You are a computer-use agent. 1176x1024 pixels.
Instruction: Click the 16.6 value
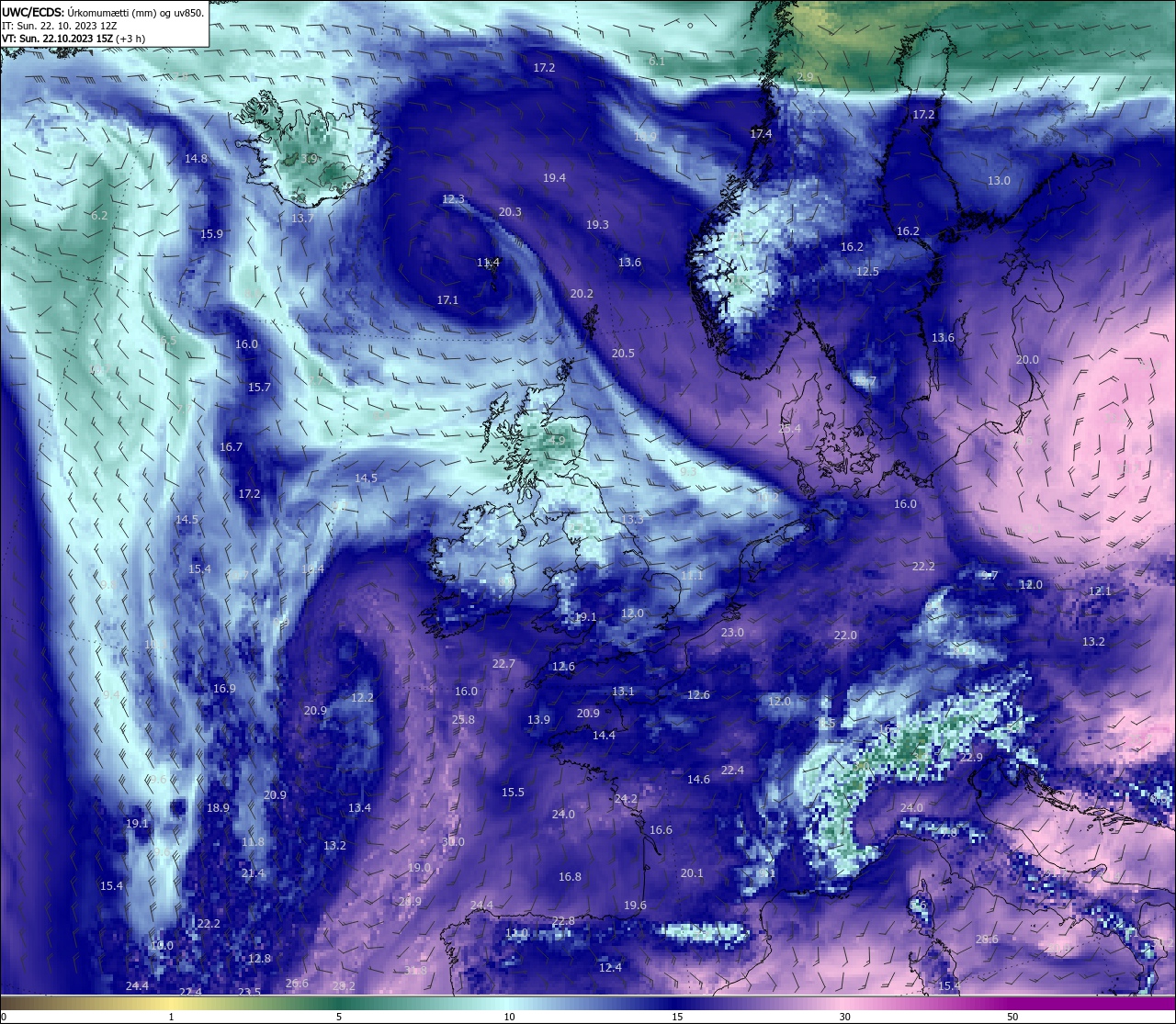(x=661, y=830)
